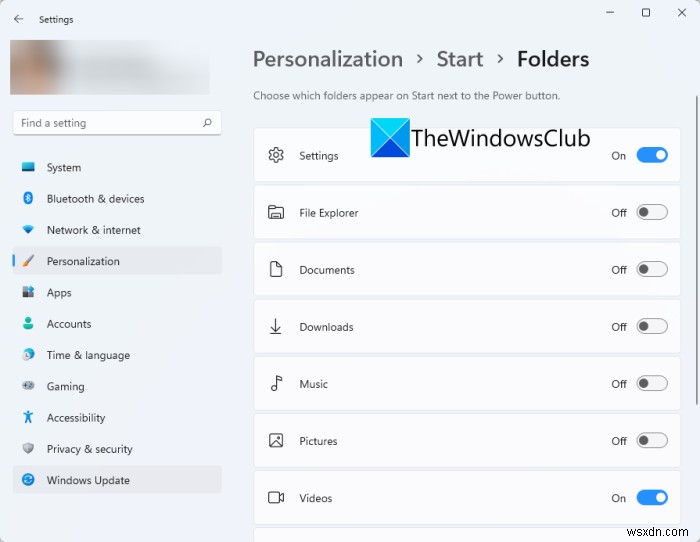Click the Settings gear icon in folders list
Image resolution: width=700 pixels, height=542 pixels.
point(276,155)
